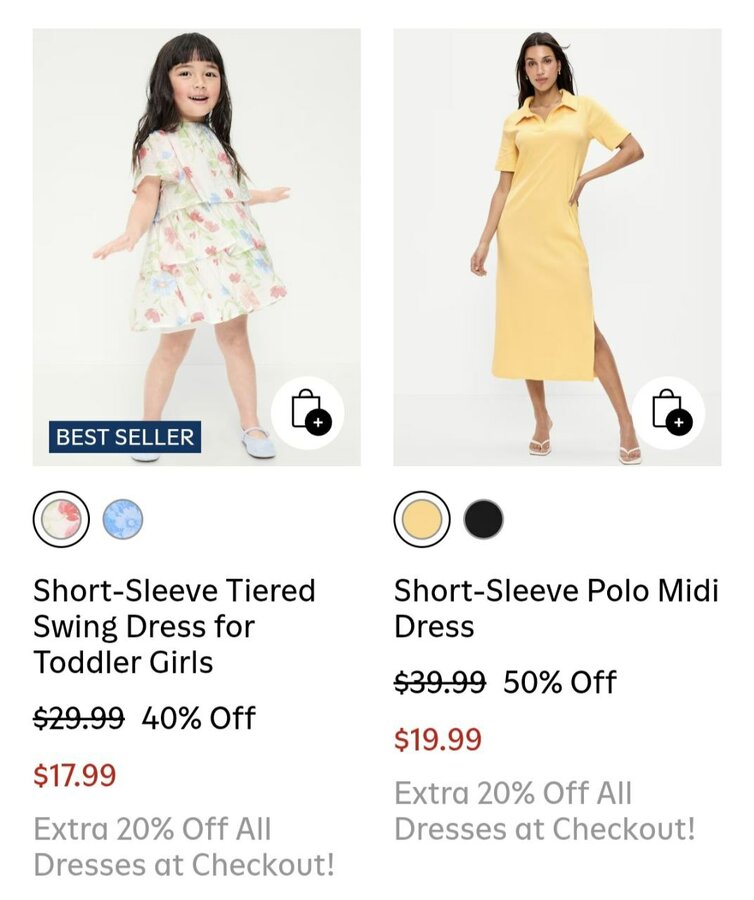Click the $17.99 sale price

point(75,775)
